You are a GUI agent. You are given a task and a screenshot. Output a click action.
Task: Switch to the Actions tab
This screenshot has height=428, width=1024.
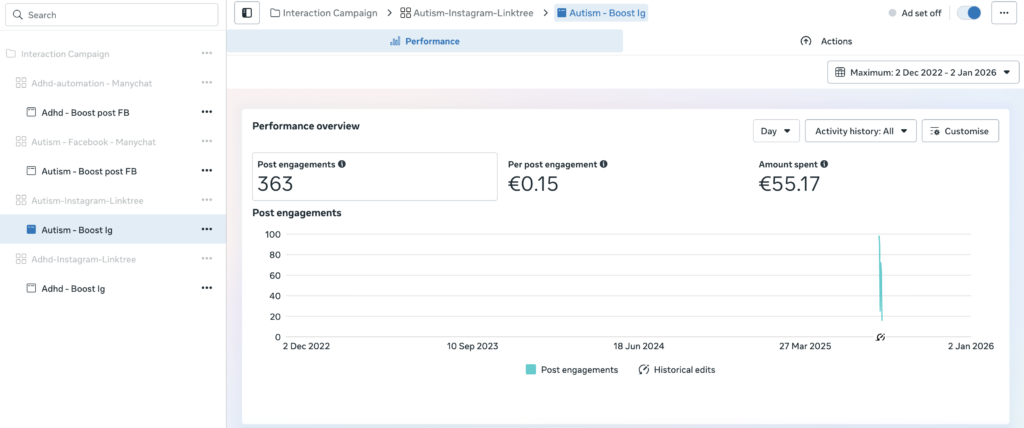825,41
